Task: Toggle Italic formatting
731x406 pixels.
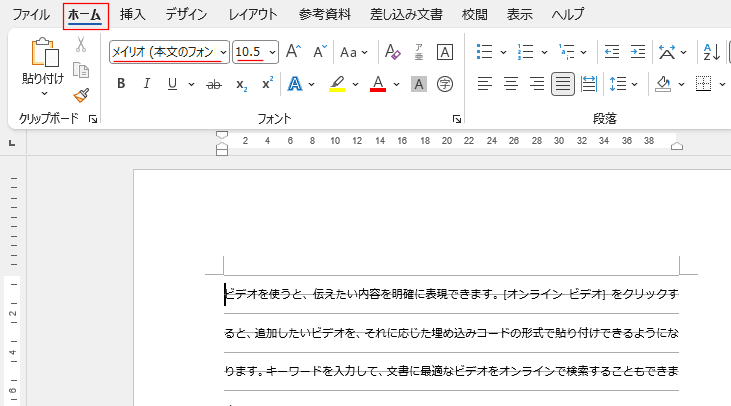Action: pos(147,84)
